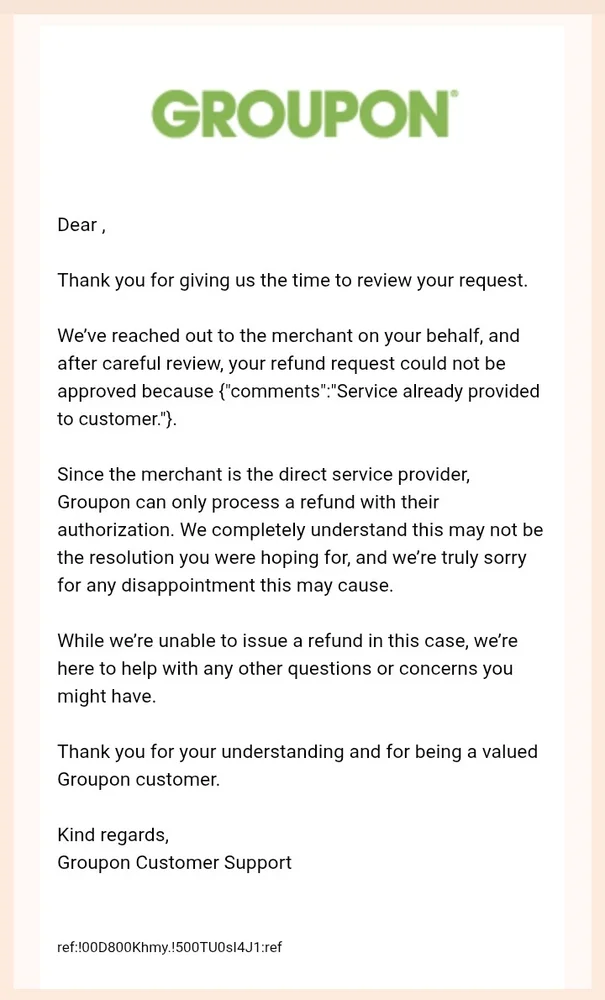Click the "to customer."}" line ending
Screen dimensions: 605x1000
coord(117,419)
